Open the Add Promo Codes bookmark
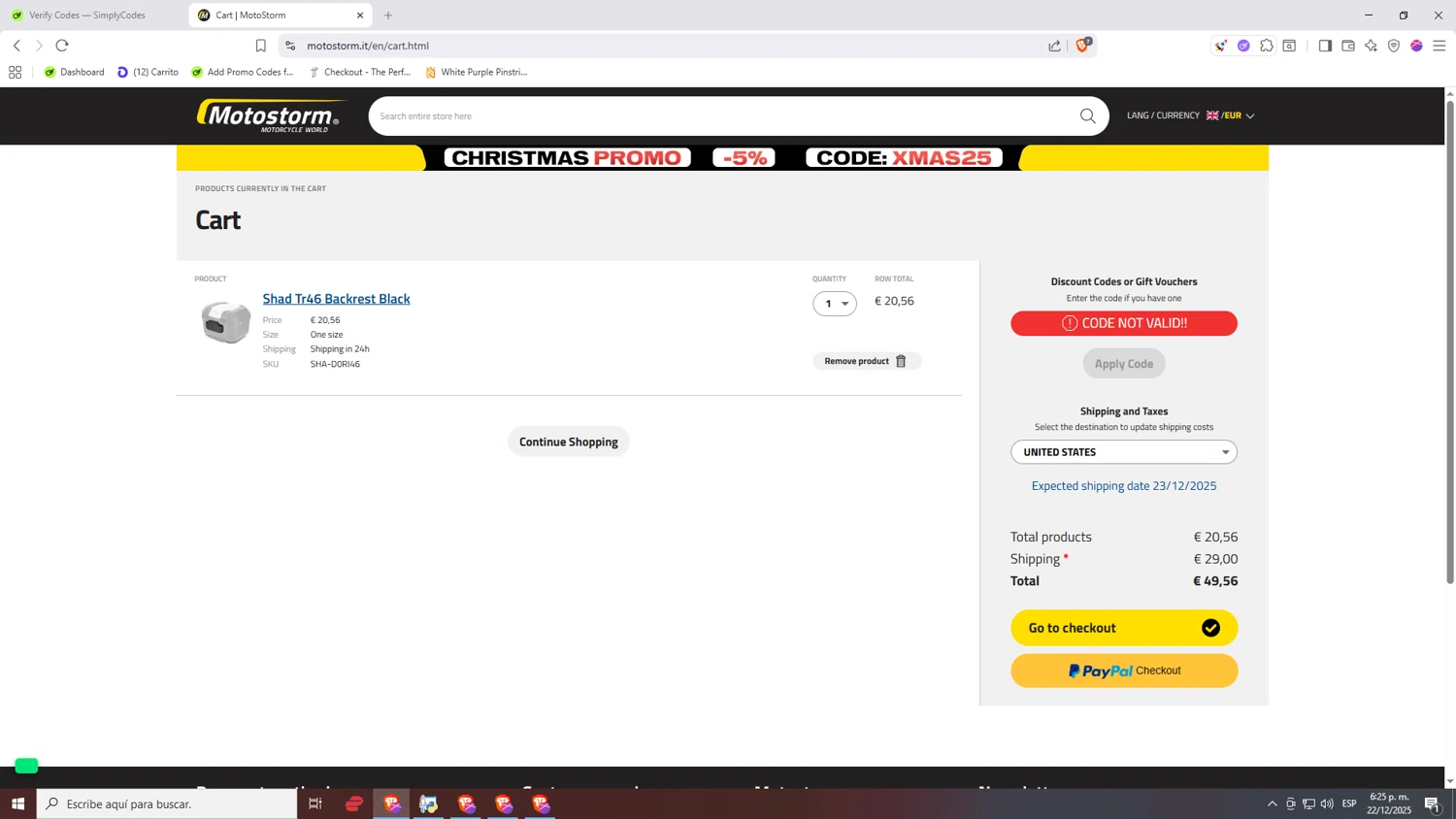Screen dimensions: 1456x819 [242, 72]
